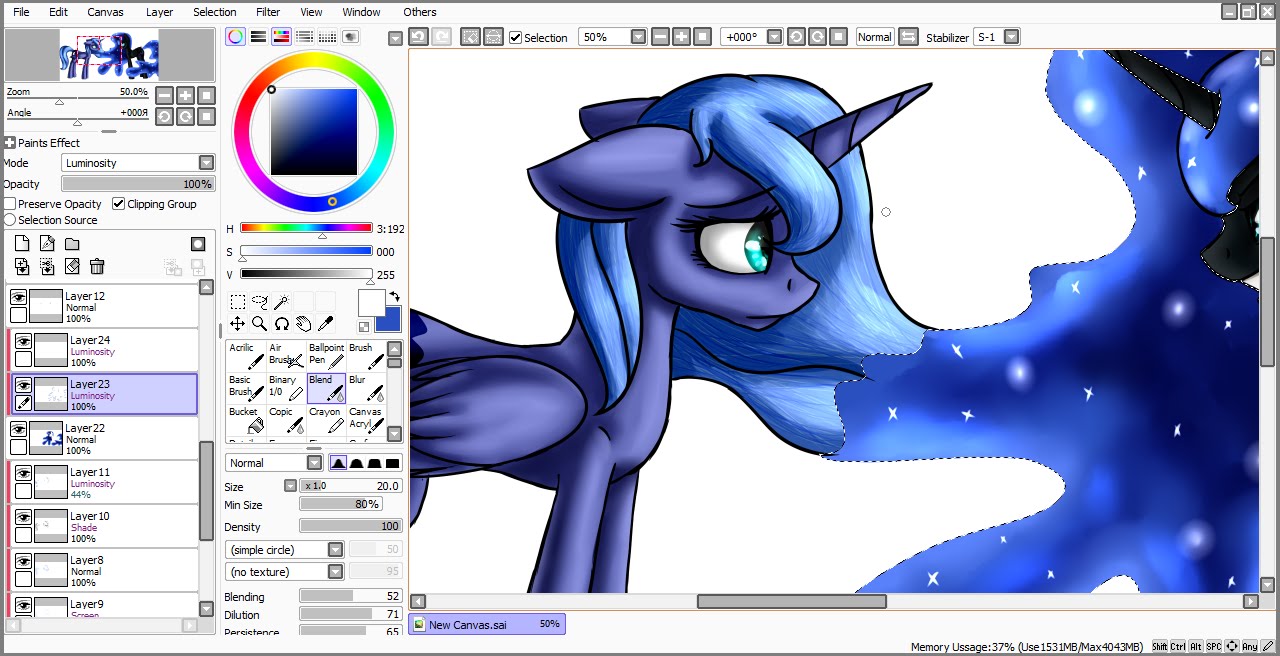Select the move tool
Image resolution: width=1280 pixels, height=656 pixels.
click(x=238, y=323)
